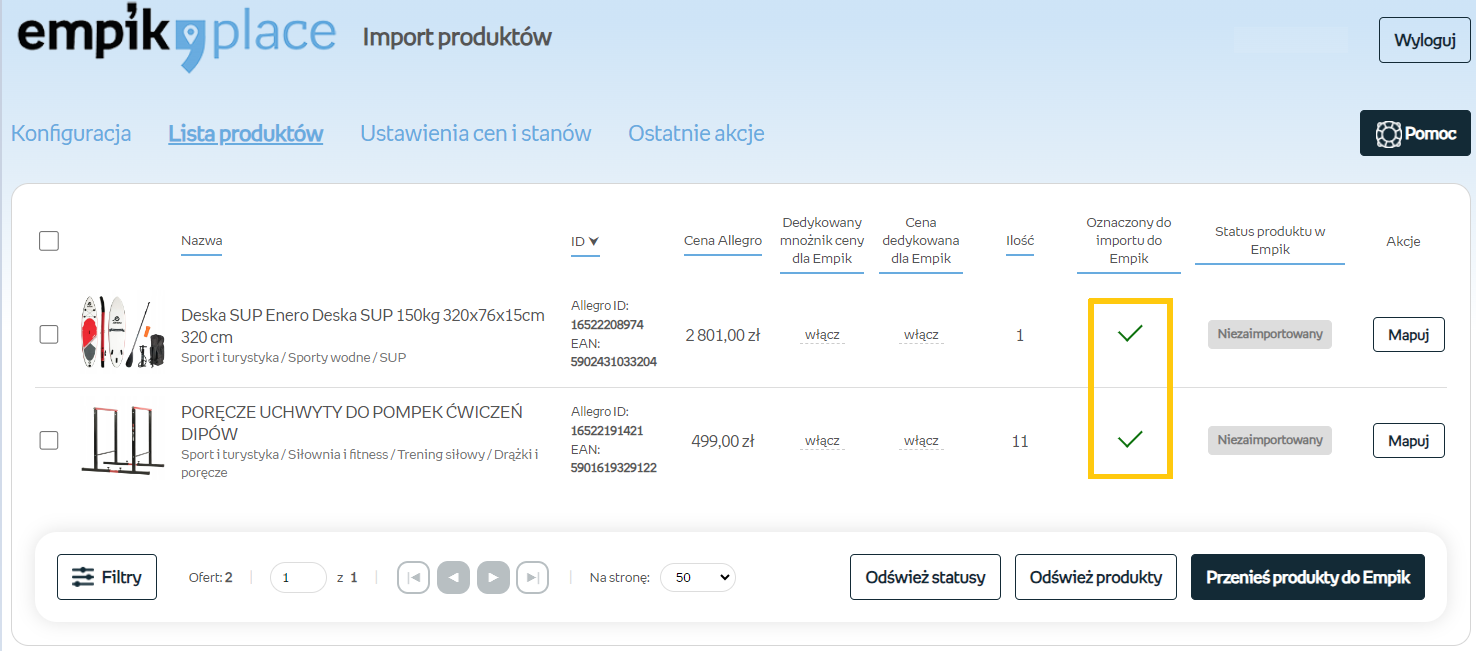Viewport: 1476px width, 651px height.
Task: Jump to last page pagination icon
Action: pyautogui.click(x=533, y=577)
